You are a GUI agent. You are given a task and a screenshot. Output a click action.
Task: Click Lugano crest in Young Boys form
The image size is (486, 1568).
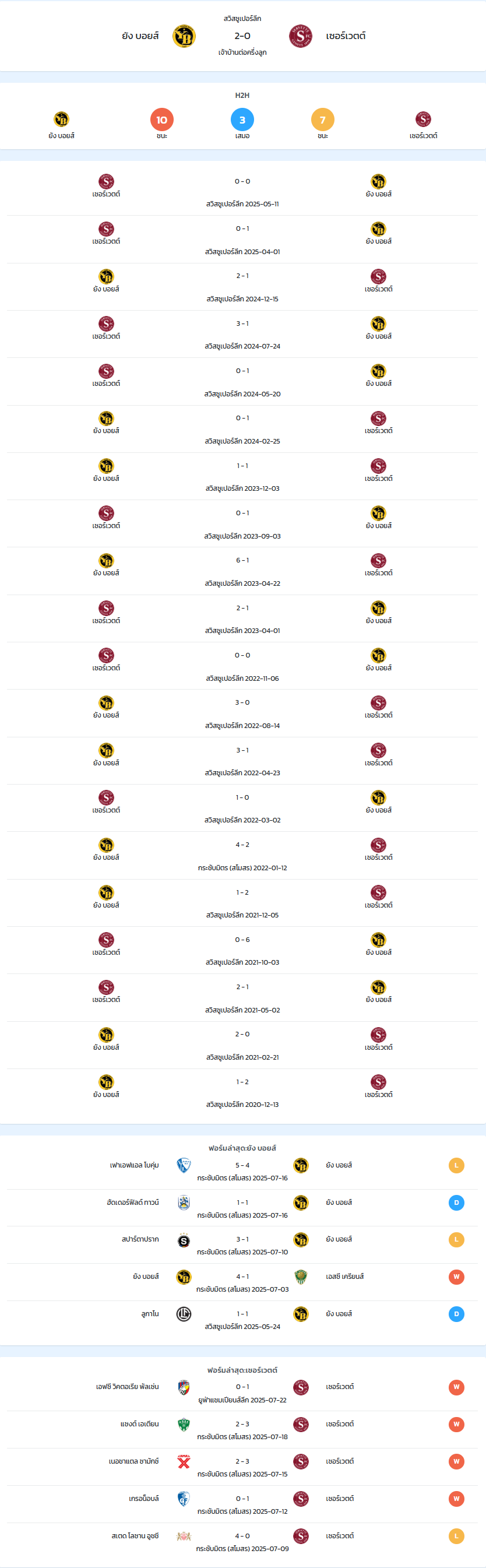pos(184,1314)
